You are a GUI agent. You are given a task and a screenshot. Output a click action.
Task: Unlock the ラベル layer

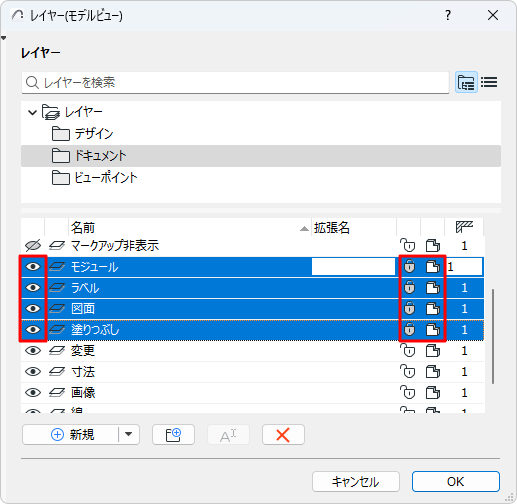tap(409, 288)
